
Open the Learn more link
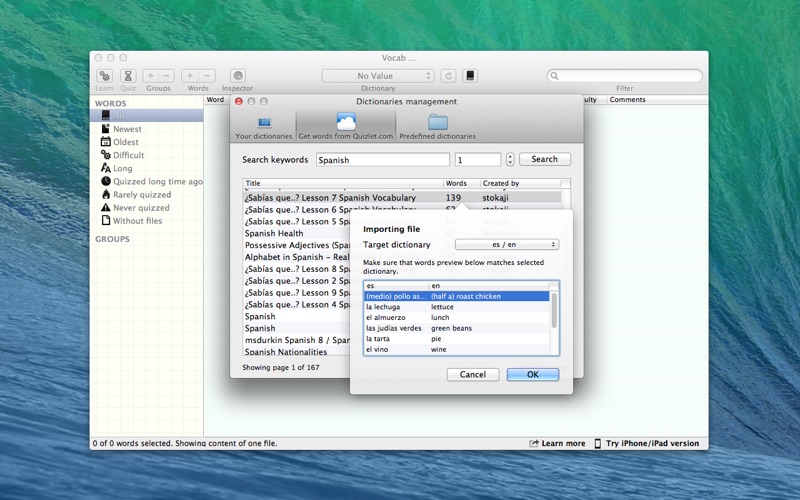tap(557, 443)
